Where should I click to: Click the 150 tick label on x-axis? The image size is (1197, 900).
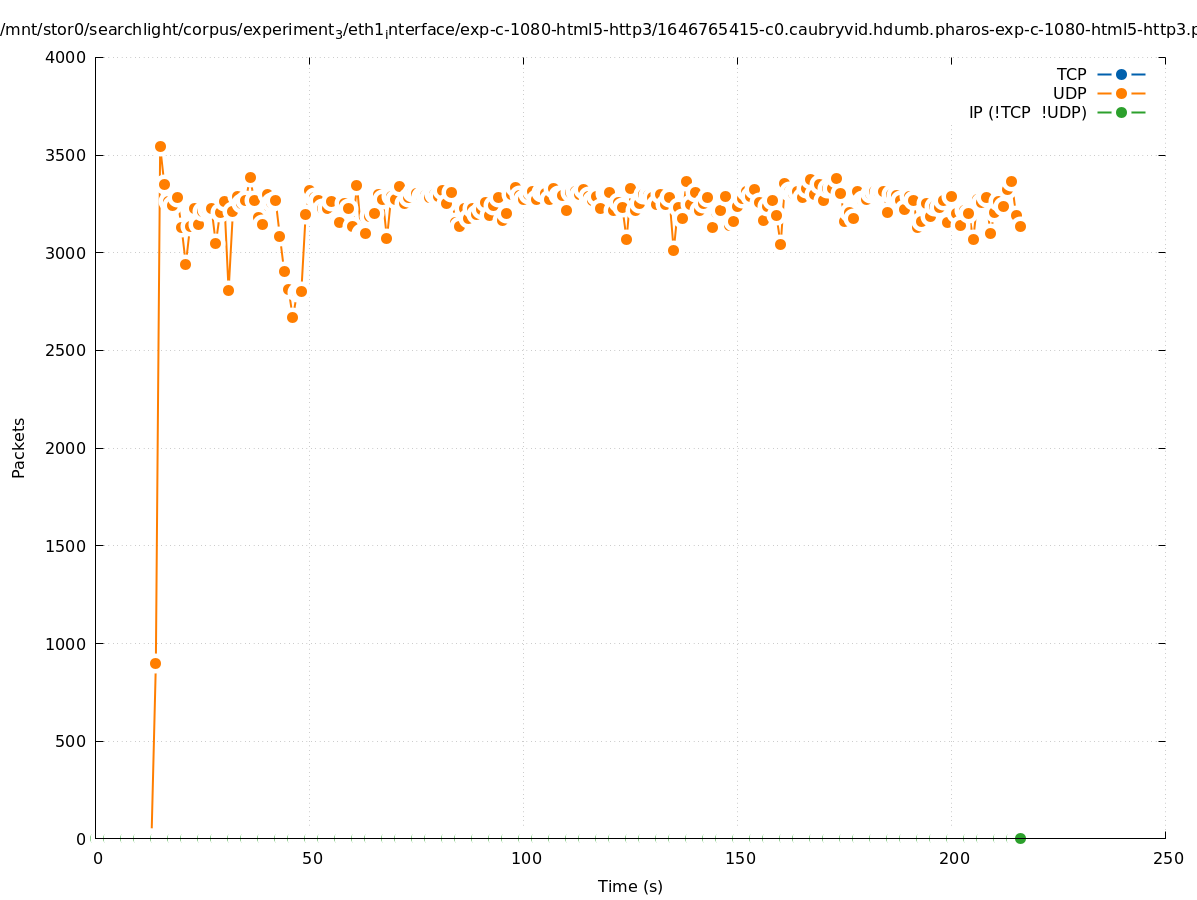[739, 858]
